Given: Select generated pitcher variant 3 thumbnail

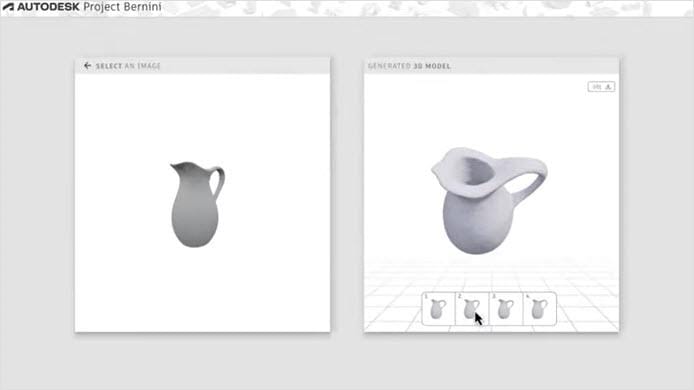Looking at the screenshot, I should [506, 309].
